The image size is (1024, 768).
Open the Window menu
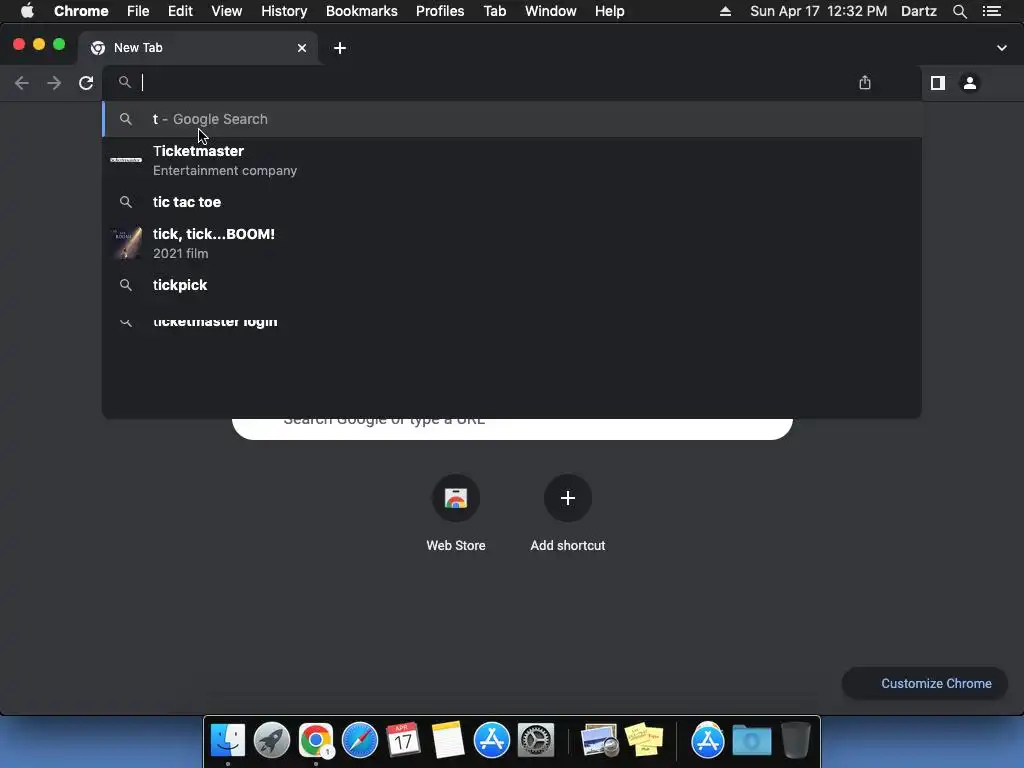pyautogui.click(x=551, y=11)
